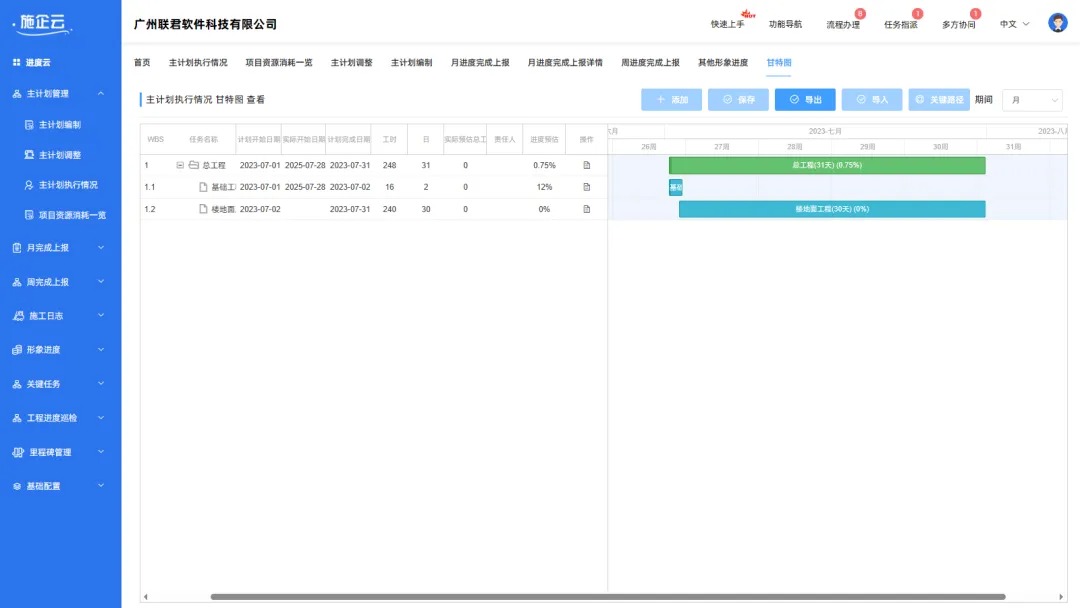Screen dimensions: 1080x608
Task: Expand the 月完成上报 sidebar menu
Action: pyautogui.click(x=60, y=248)
